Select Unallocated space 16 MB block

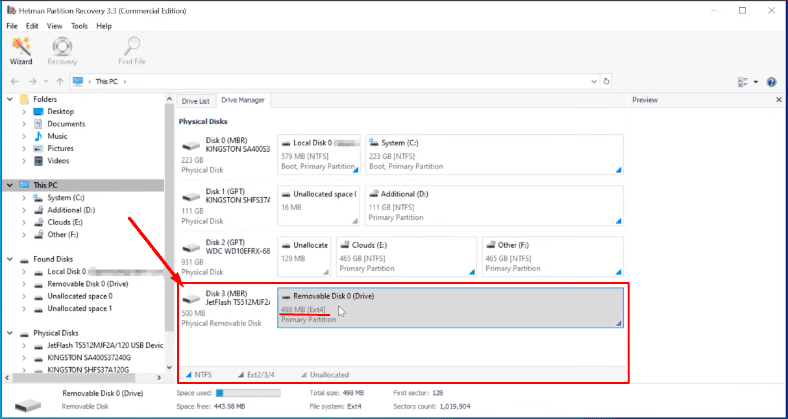[x=319, y=205]
